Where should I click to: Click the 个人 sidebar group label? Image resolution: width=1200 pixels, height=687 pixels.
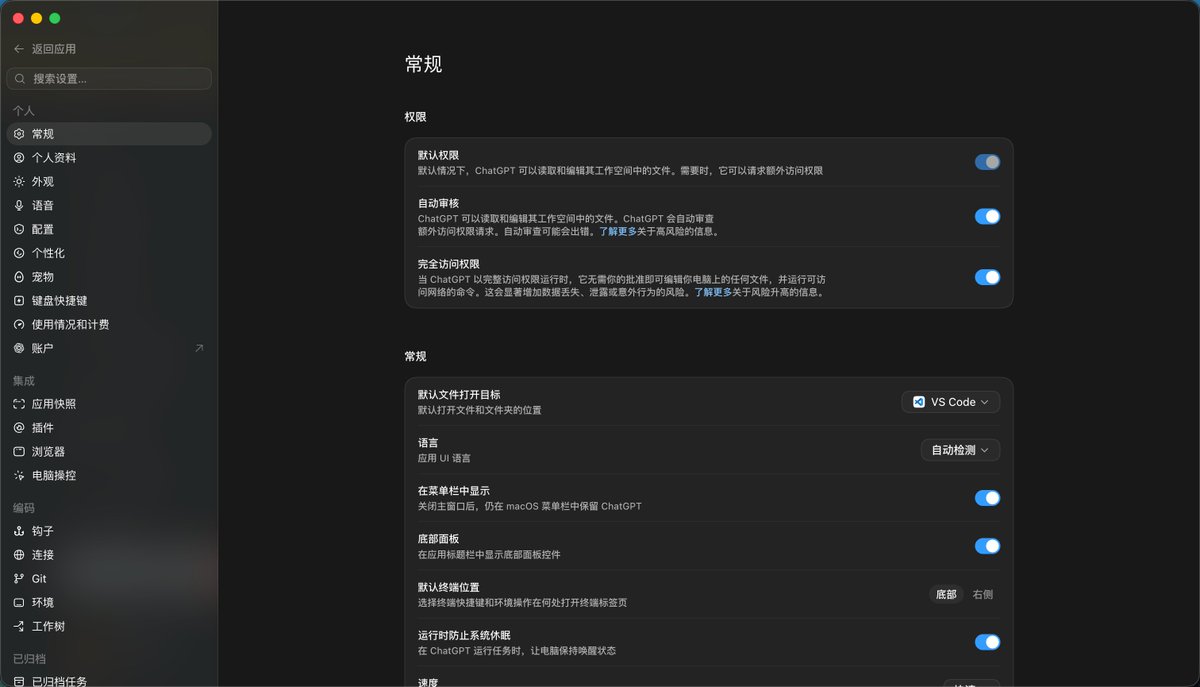click(24, 111)
